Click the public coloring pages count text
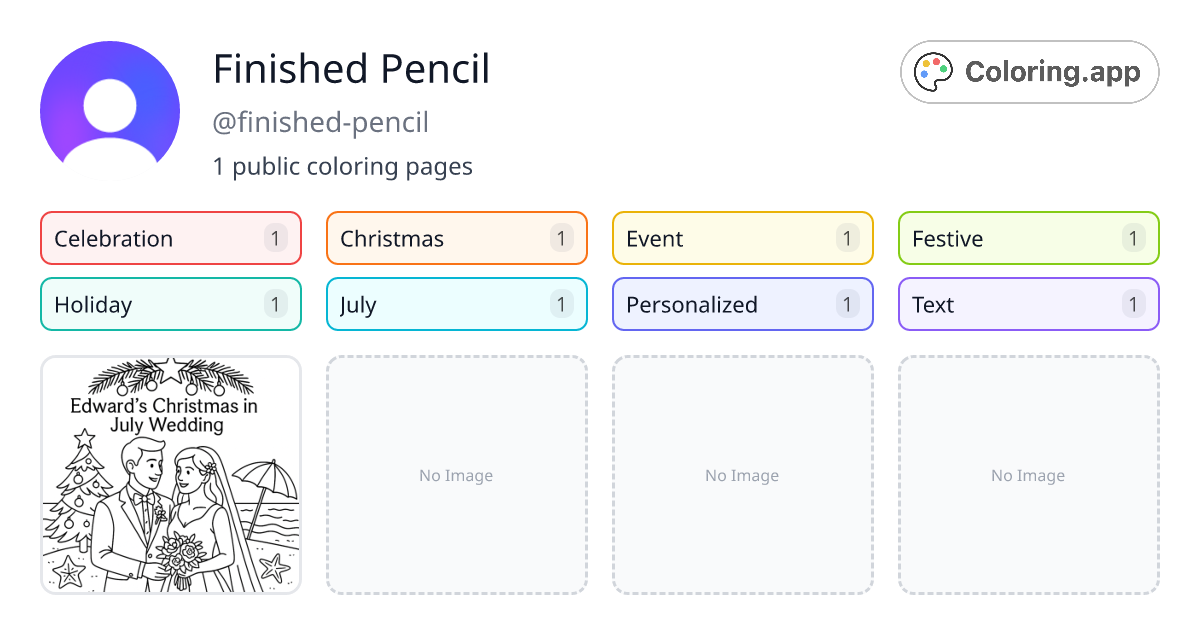This screenshot has width=1200, height=630. 343,166
